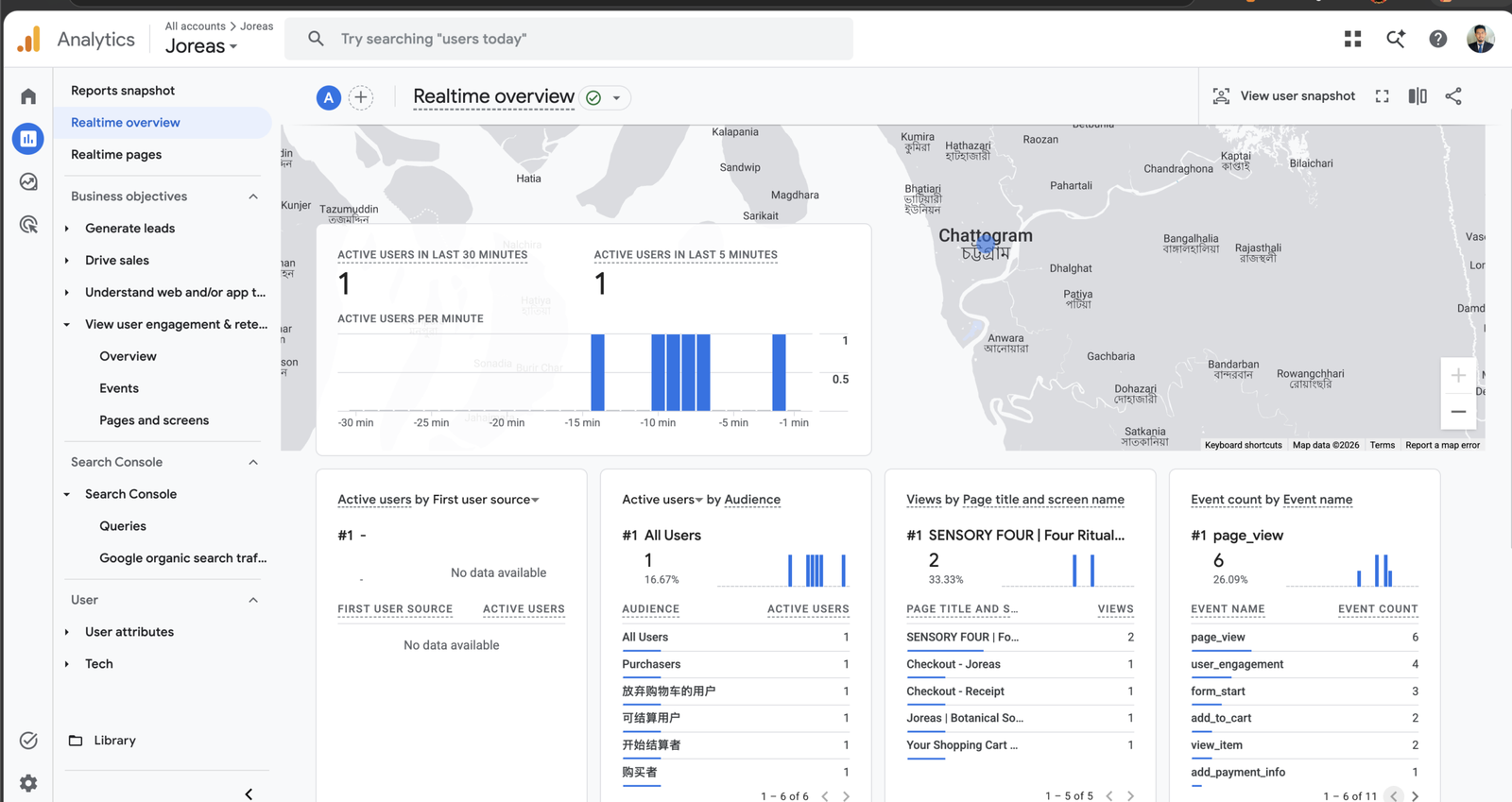Expand the Generate leads item
Screen dimensions: 1512x802
(x=67, y=229)
